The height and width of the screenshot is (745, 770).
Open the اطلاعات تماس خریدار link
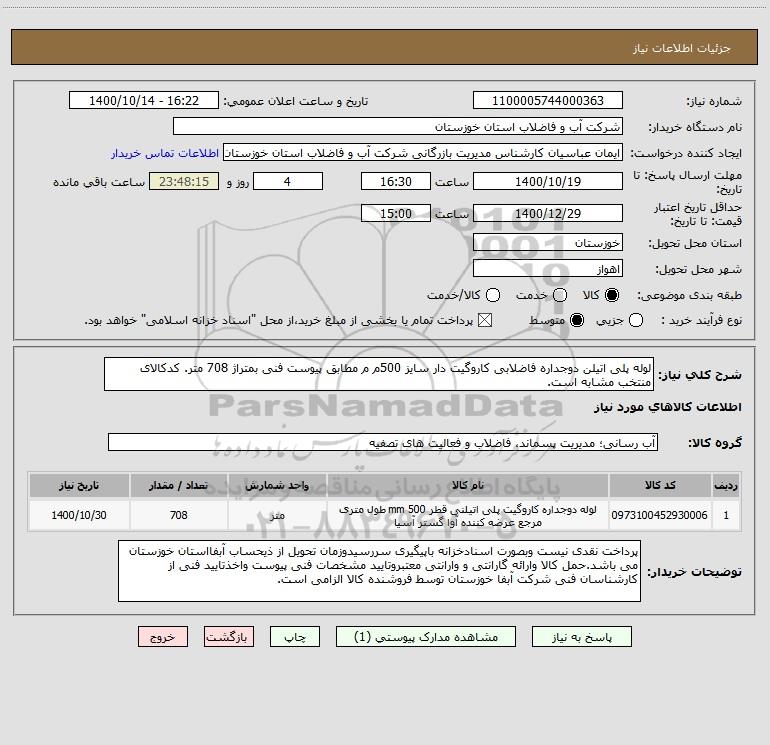coord(165,153)
